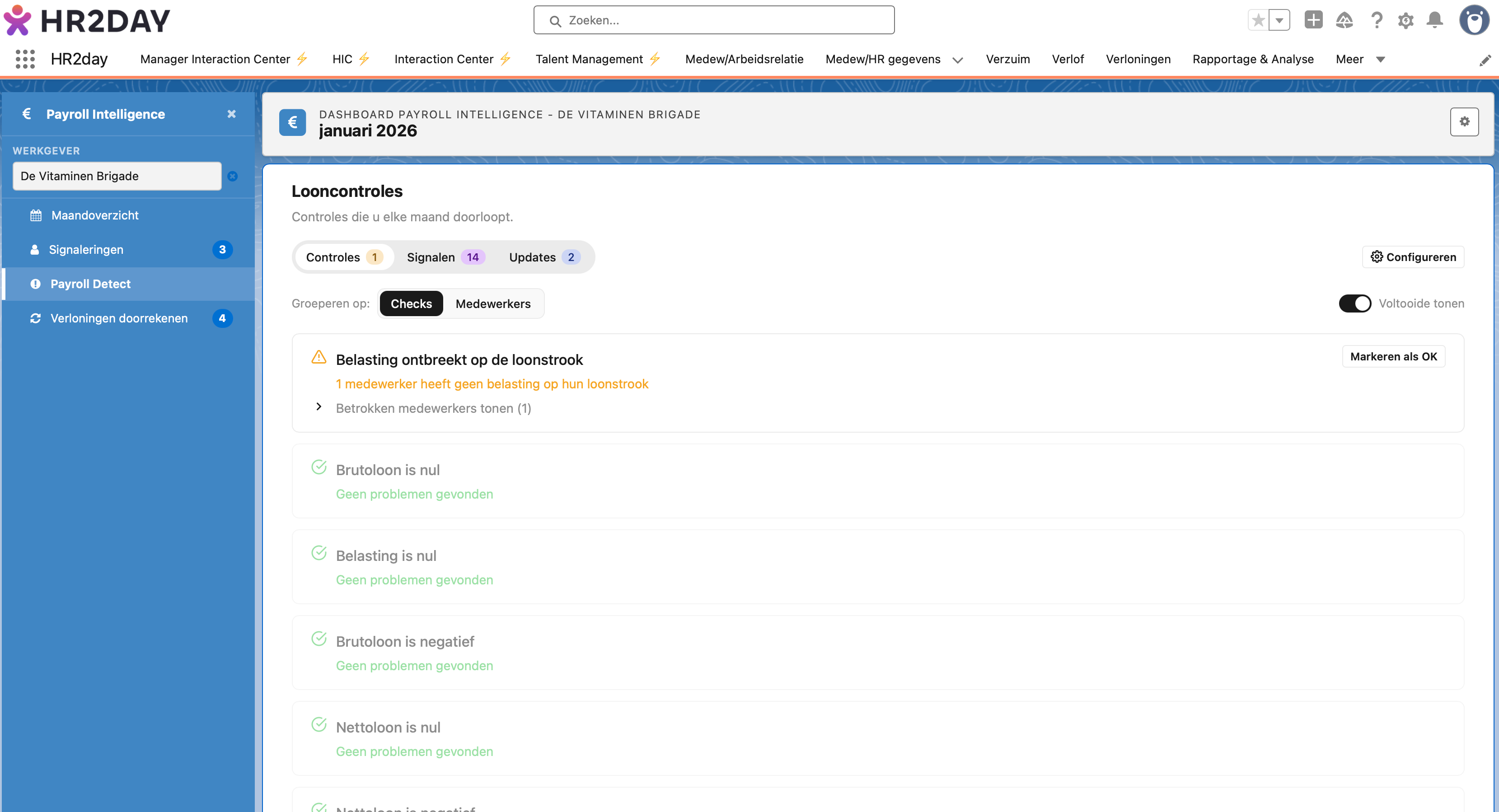This screenshot has width=1499, height=812.
Task: Open the user avatar profile menu
Action: point(1474,20)
